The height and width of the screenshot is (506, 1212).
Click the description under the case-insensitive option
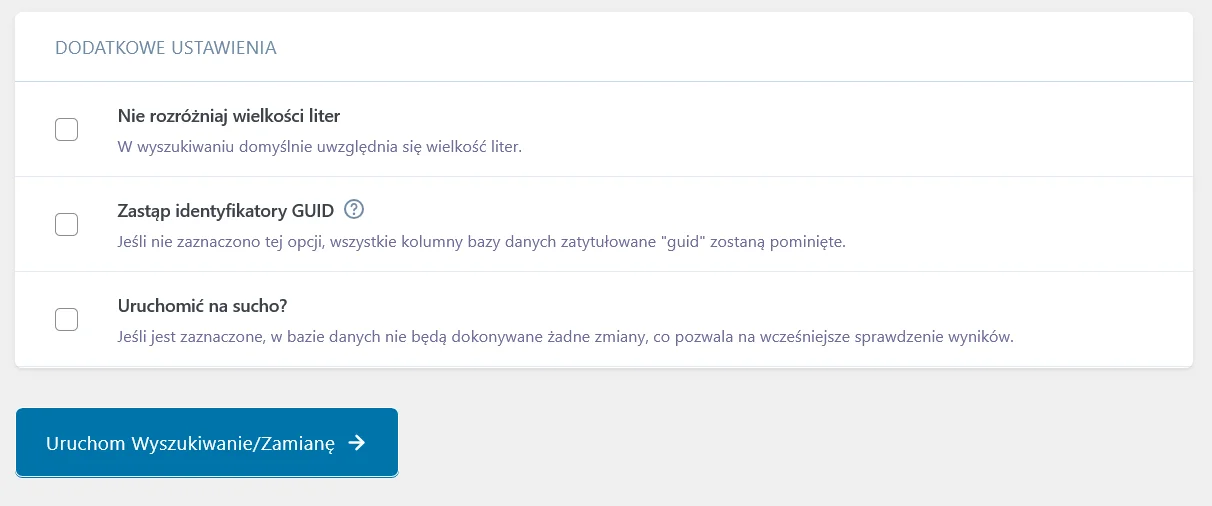[320, 147]
